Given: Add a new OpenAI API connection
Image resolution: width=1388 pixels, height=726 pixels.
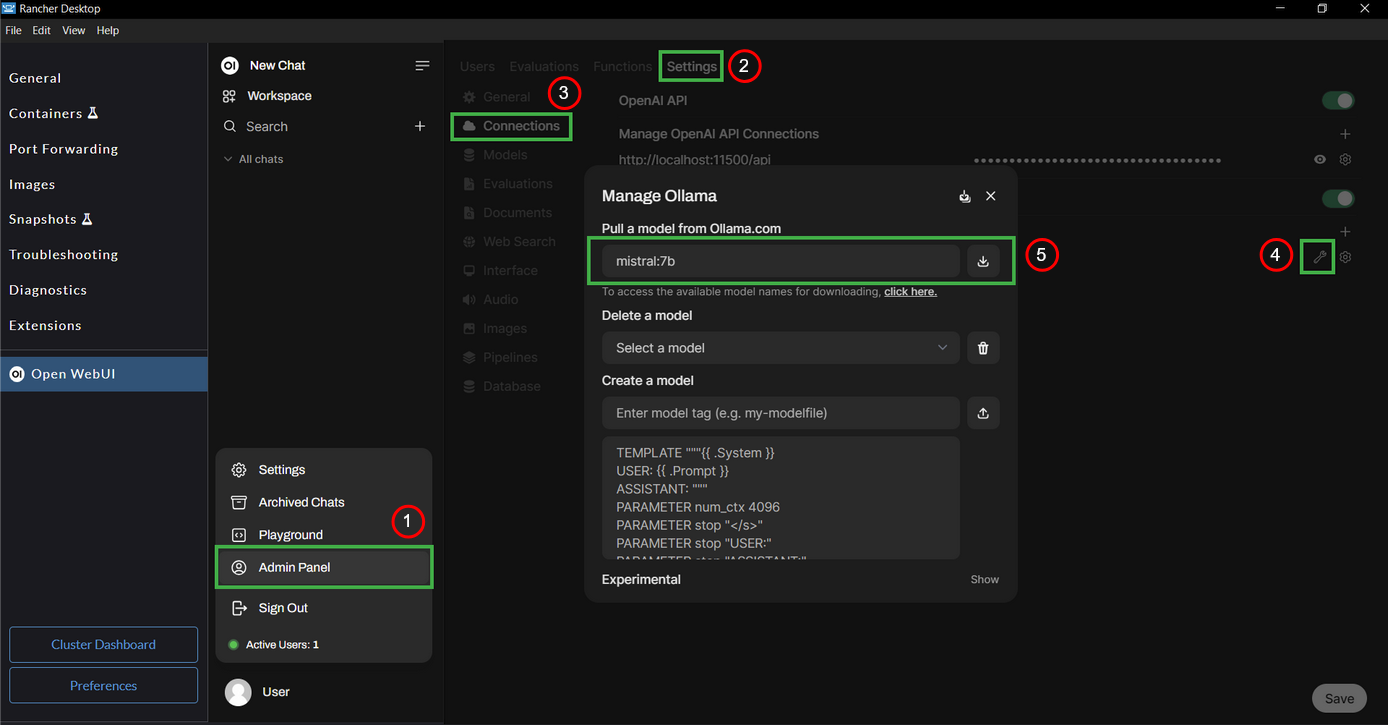Looking at the screenshot, I should pyautogui.click(x=1346, y=134).
